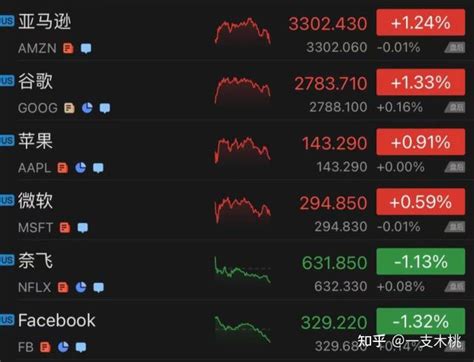474x362 pixels.
Task: Click the AAPL pie chart icon
Action: tap(80, 168)
